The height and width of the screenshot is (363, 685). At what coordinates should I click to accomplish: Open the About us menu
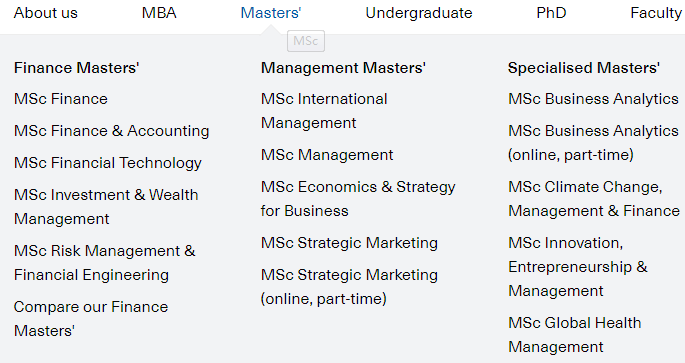pos(45,13)
